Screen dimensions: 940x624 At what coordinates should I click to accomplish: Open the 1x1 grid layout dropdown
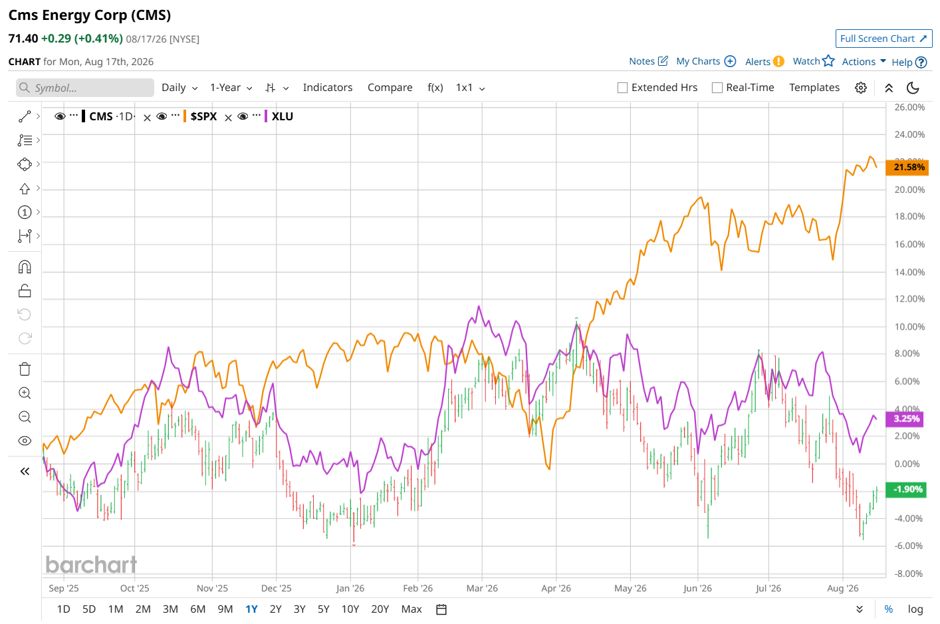471,88
